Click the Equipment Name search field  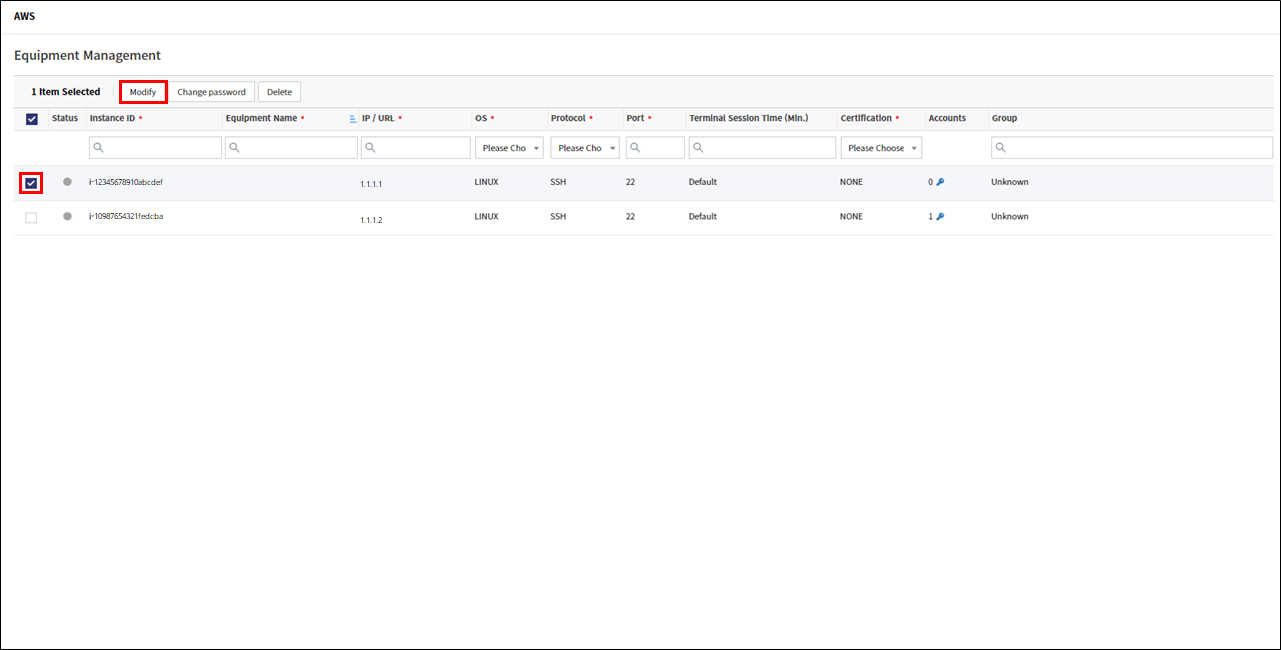[x=291, y=148]
